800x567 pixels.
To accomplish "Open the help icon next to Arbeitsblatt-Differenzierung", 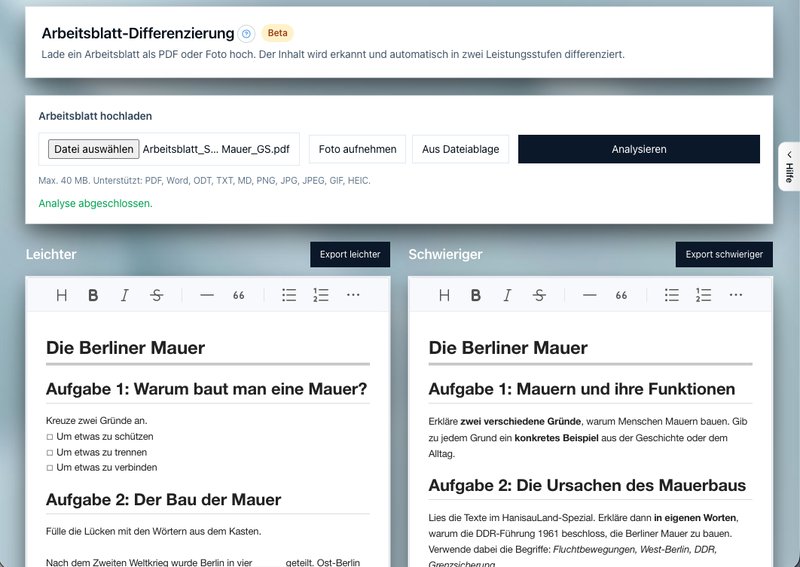I will [246, 34].
